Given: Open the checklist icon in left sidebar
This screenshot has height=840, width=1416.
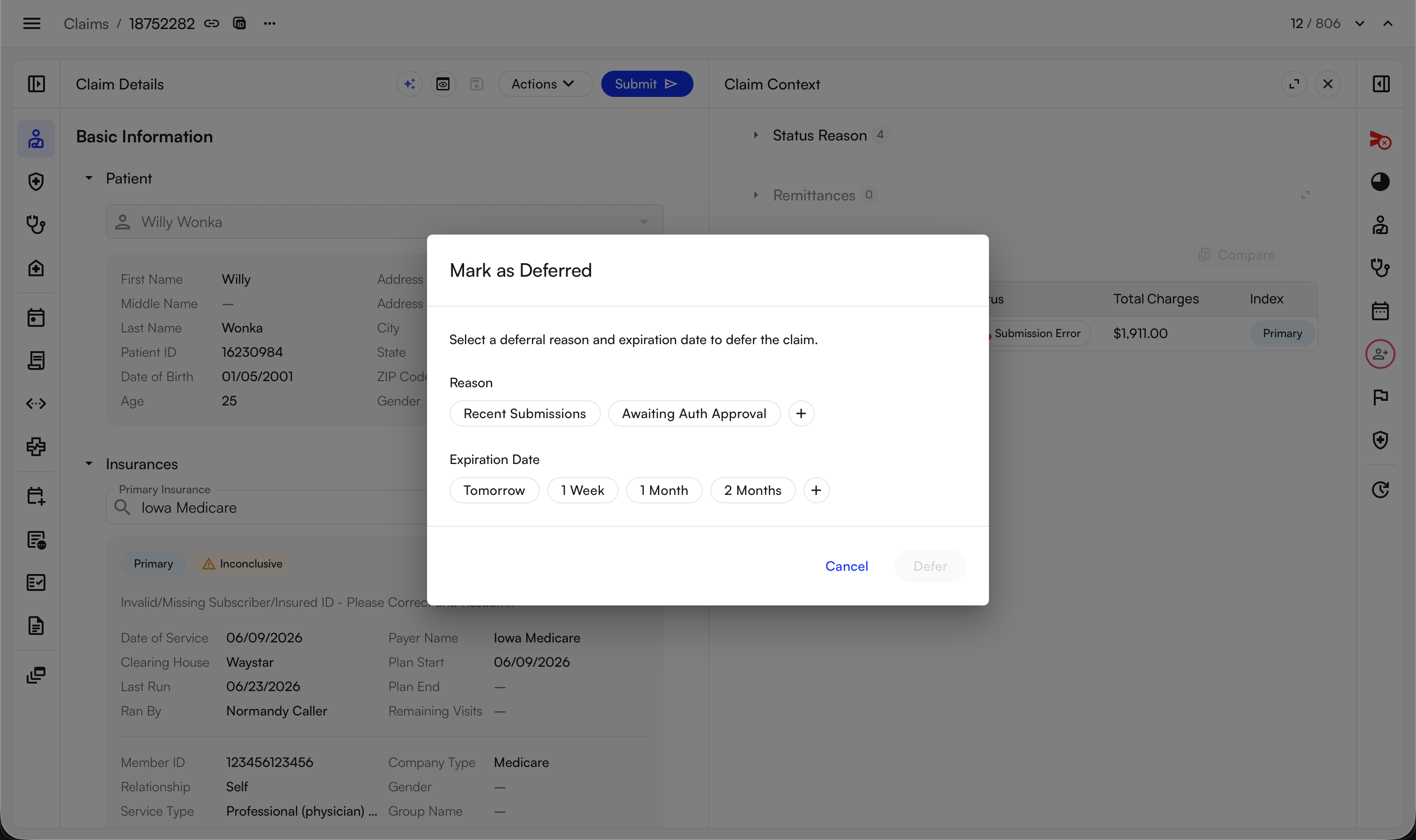Looking at the screenshot, I should tap(36, 582).
